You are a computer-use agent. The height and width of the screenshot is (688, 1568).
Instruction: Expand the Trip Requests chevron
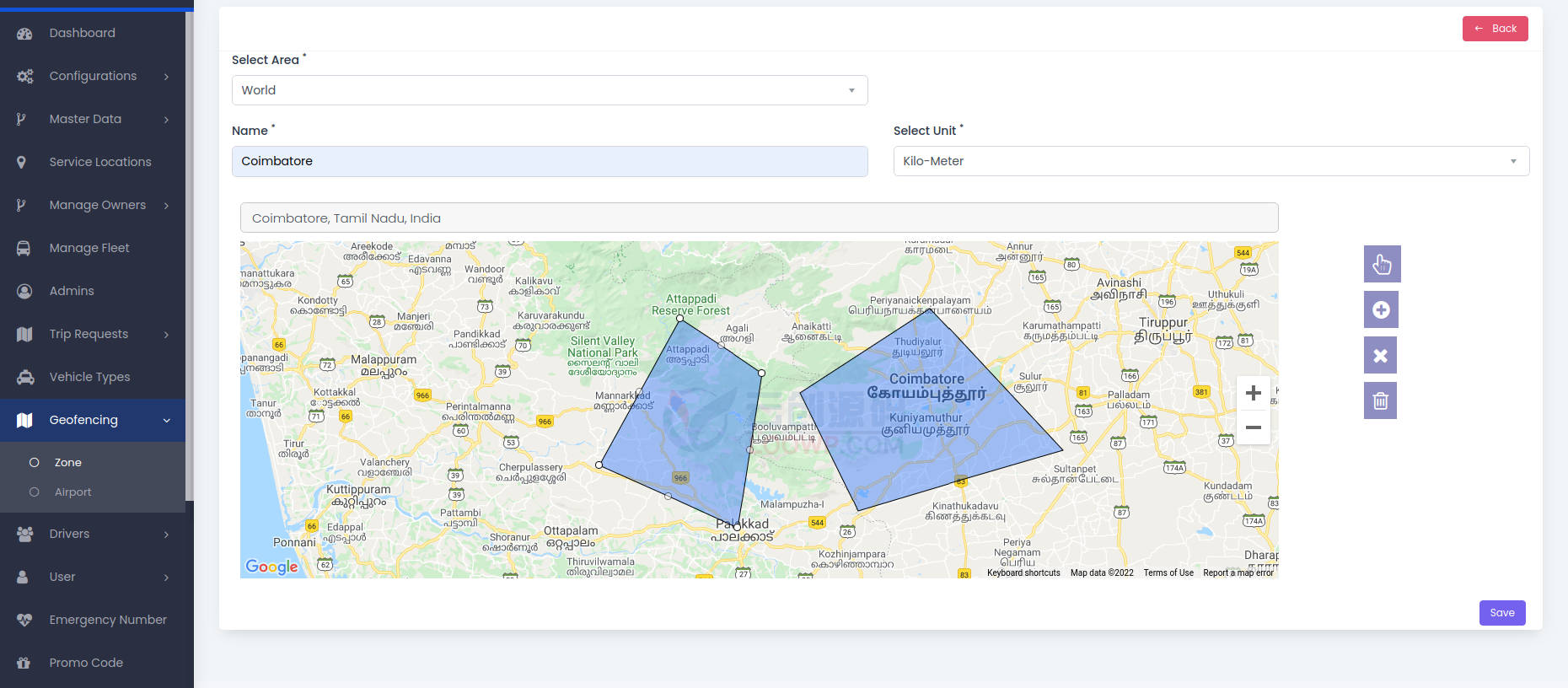[x=166, y=335]
